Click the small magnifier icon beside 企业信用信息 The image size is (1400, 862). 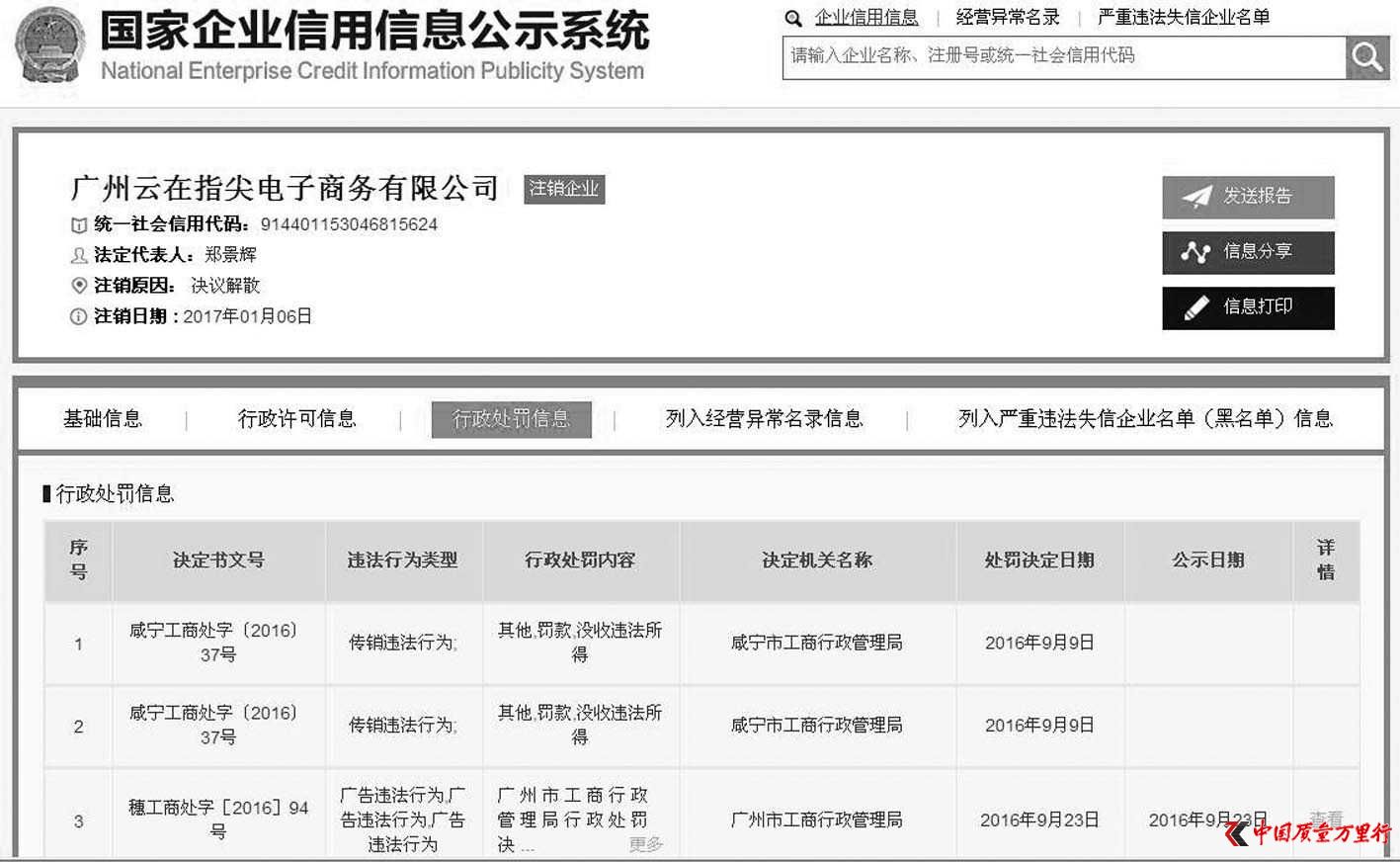793,18
